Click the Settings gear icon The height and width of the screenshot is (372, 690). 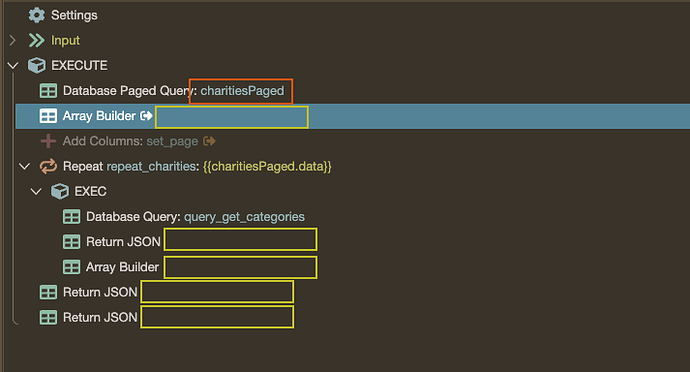(x=37, y=15)
